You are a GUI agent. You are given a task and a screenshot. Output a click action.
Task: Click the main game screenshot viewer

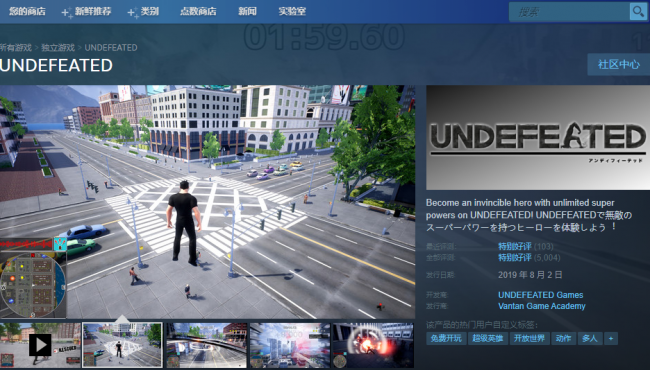[x=207, y=202]
